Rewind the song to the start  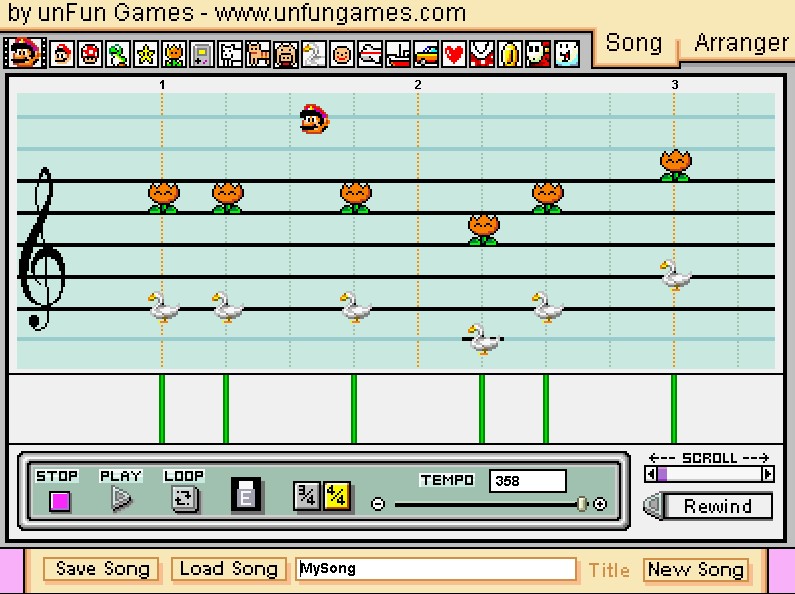coord(708,506)
